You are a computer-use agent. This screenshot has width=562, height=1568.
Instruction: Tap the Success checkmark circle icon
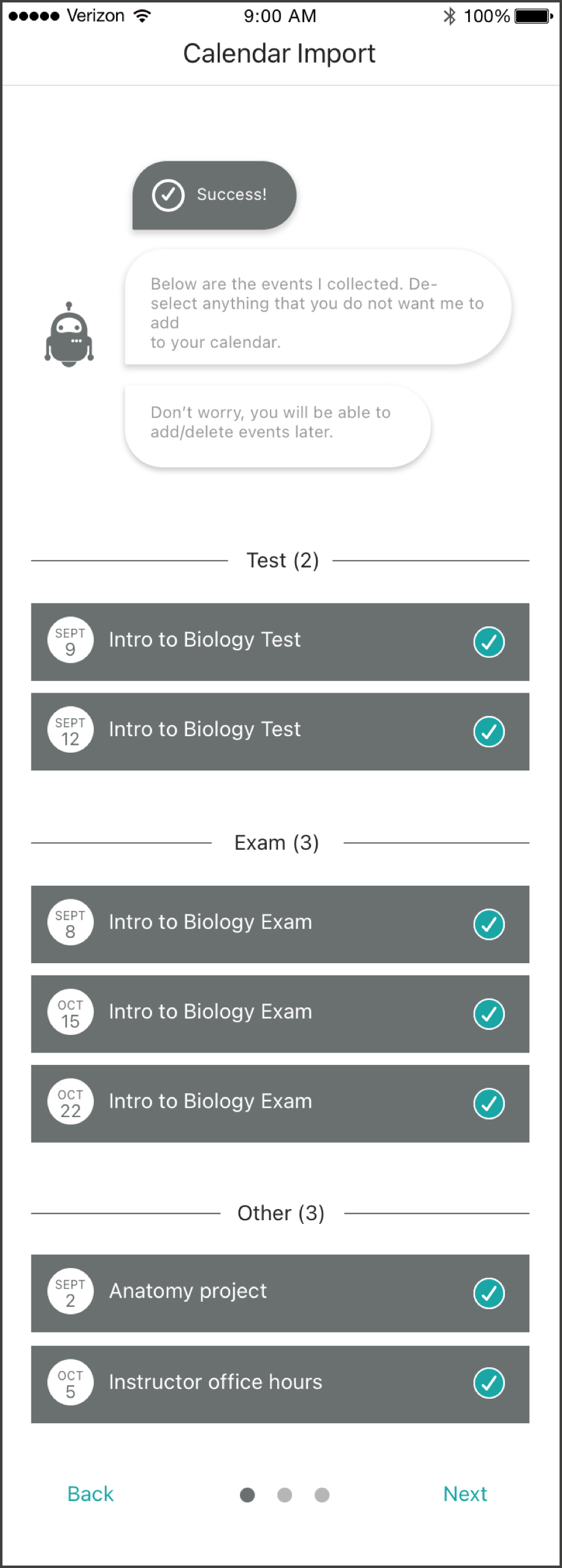168,195
